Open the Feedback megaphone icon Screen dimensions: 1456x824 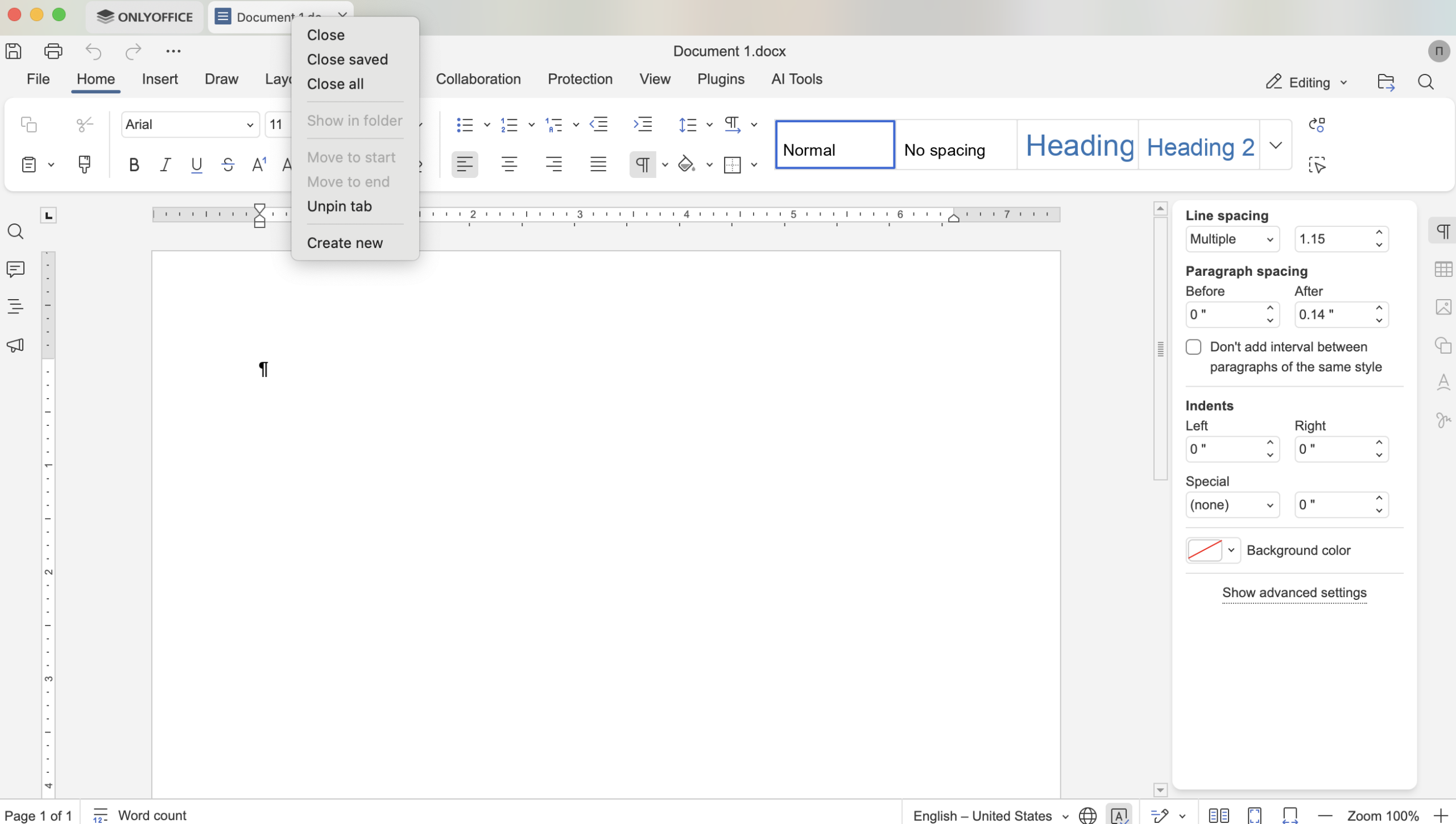point(15,345)
